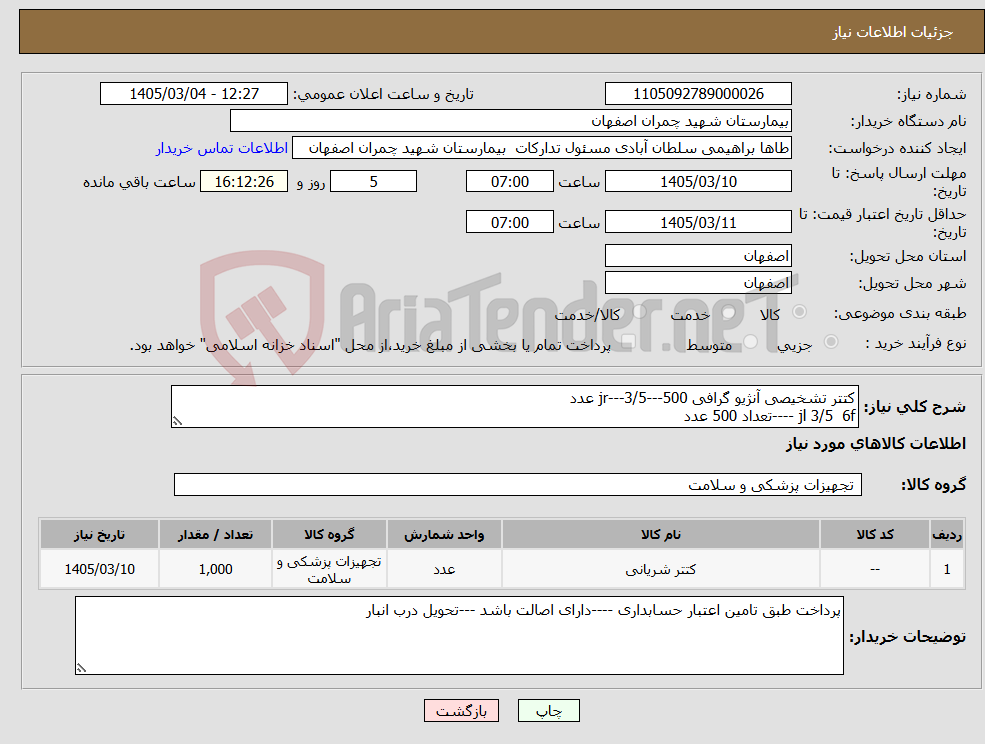Click the need number field 1105092789000026
This screenshot has width=985, height=744.
point(698,94)
